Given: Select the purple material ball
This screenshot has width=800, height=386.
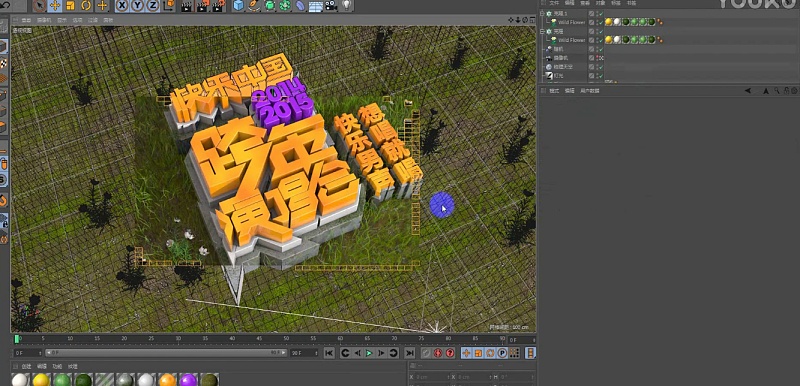Looking at the screenshot, I should click(188, 380).
